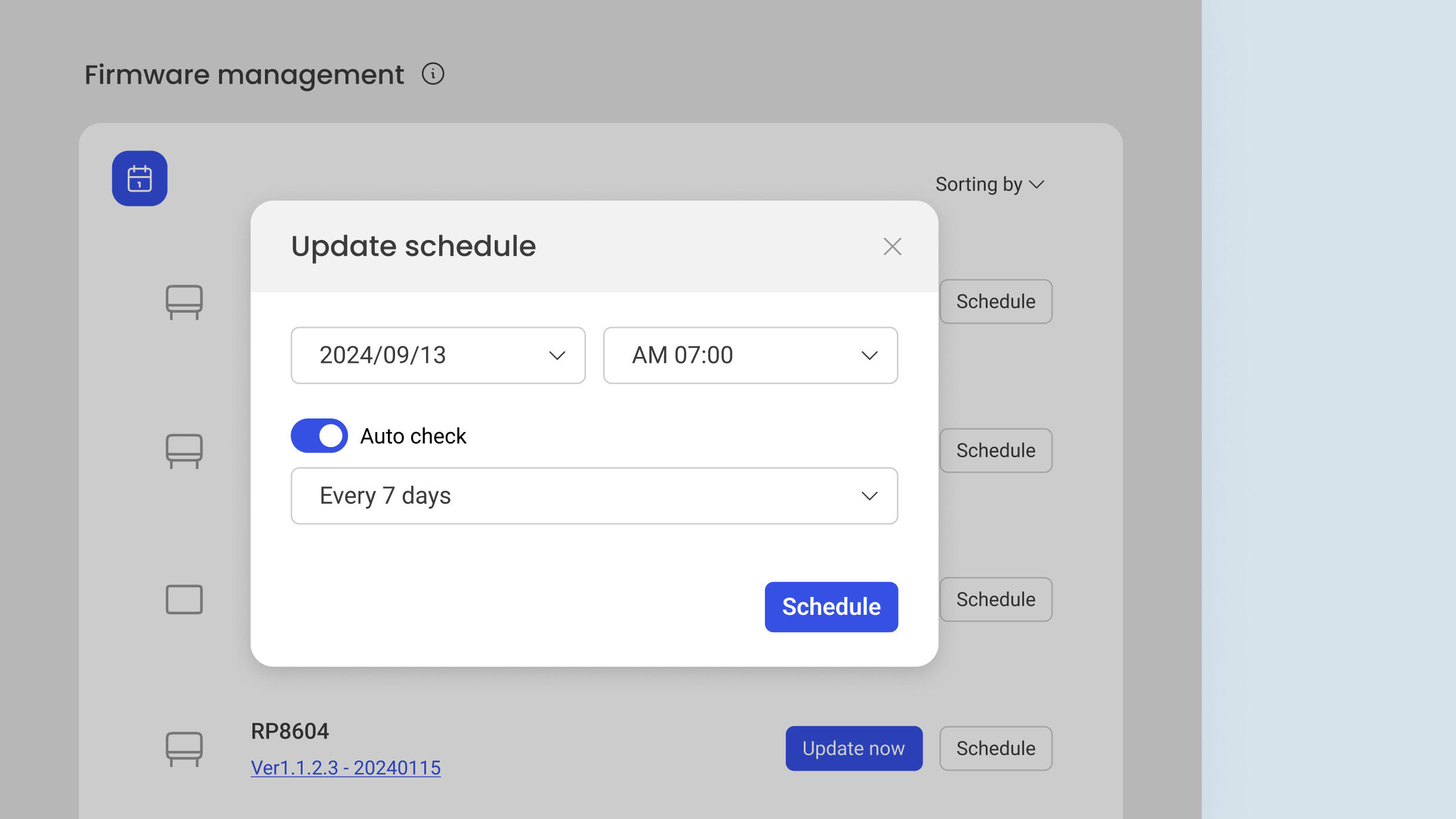Click the RP8604 device icon
Image resolution: width=1456 pixels, height=819 pixels.
(184, 748)
